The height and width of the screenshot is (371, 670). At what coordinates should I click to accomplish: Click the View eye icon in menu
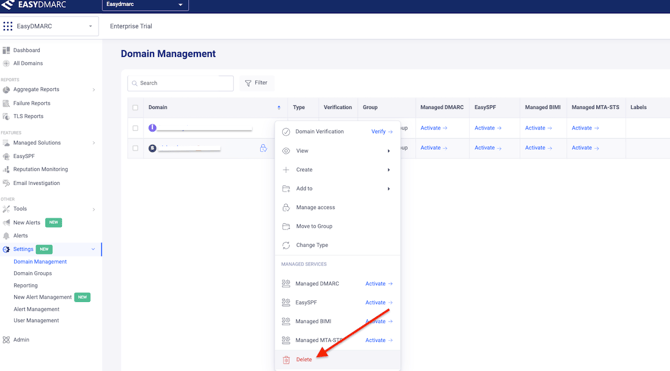[x=286, y=151]
